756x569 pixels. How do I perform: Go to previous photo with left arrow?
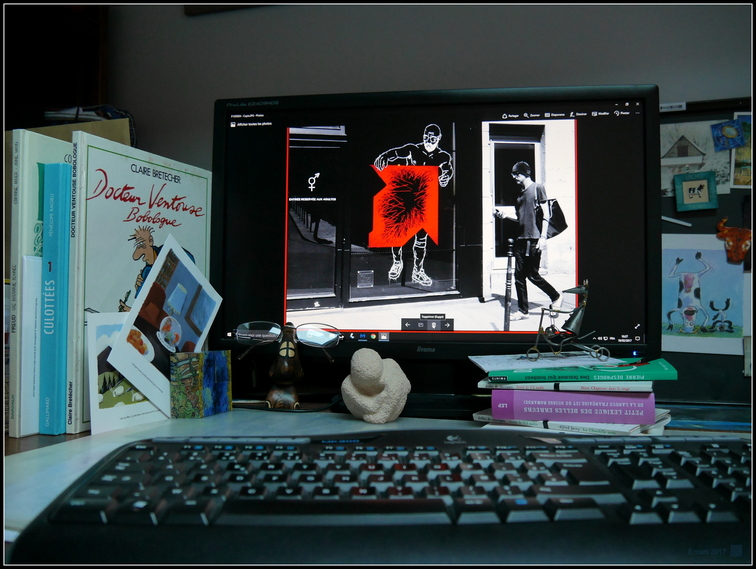coord(408,325)
